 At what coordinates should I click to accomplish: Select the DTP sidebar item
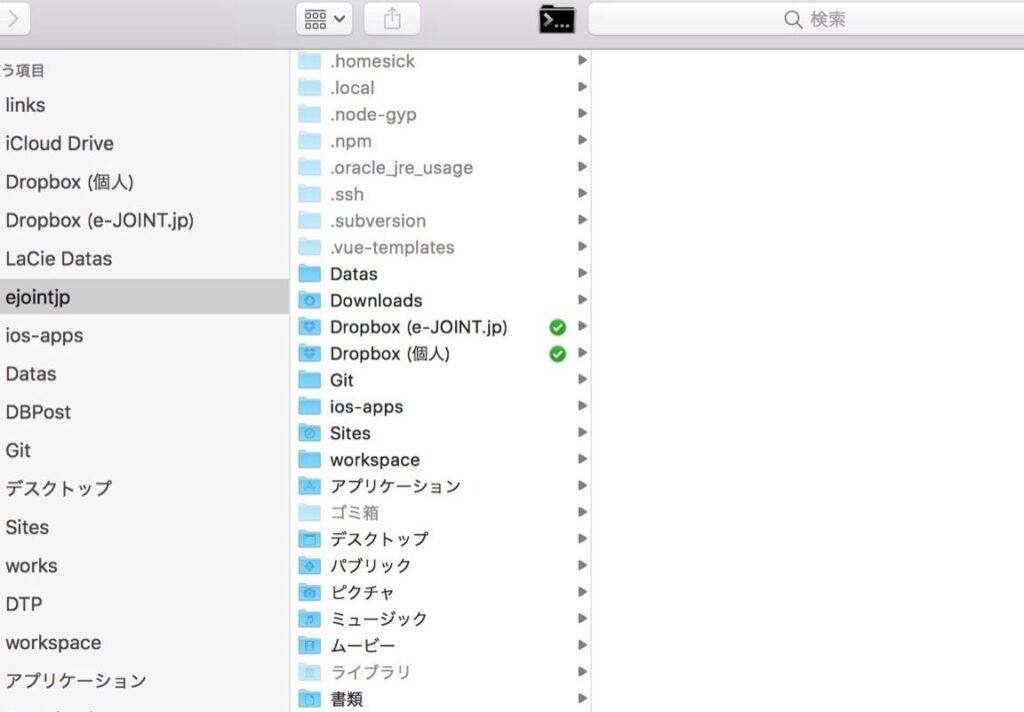click(24, 604)
